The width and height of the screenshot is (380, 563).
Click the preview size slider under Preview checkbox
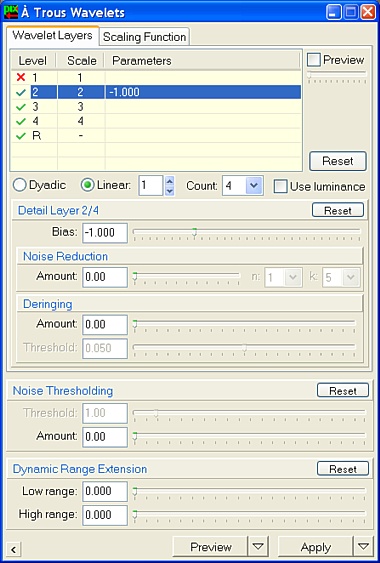click(337, 76)
